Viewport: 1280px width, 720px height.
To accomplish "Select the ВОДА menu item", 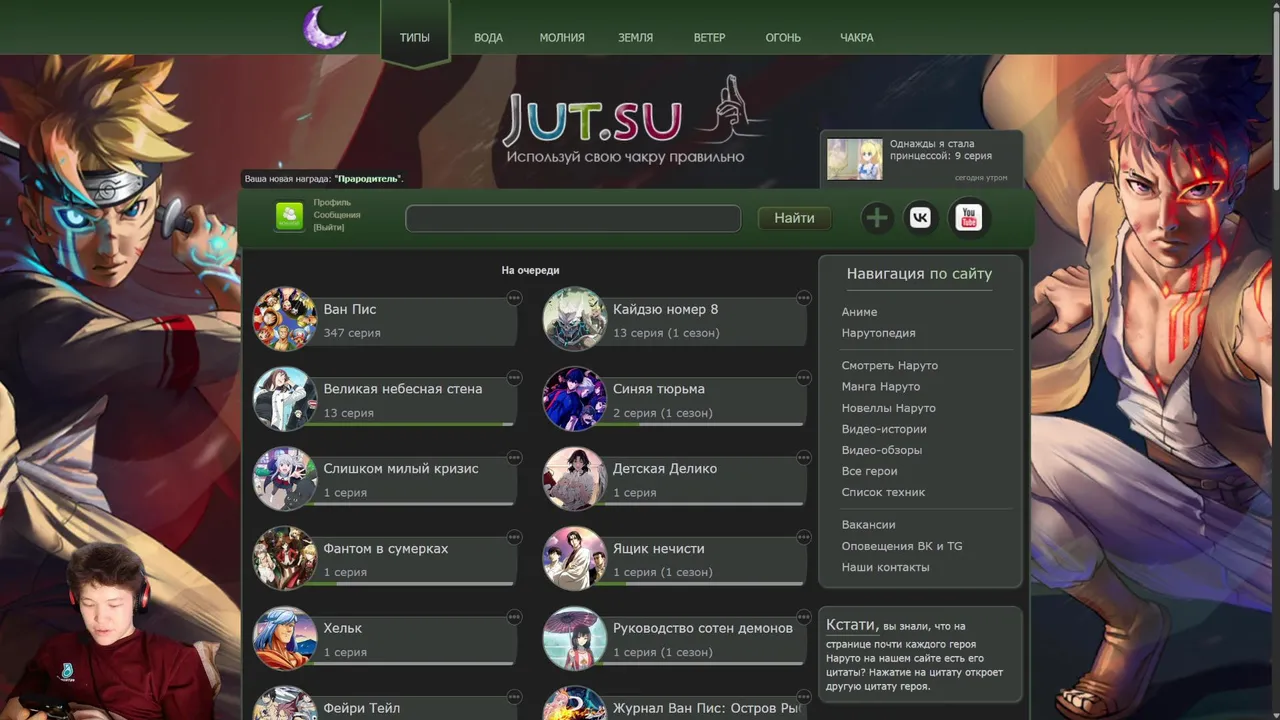I will coord(488,37).
